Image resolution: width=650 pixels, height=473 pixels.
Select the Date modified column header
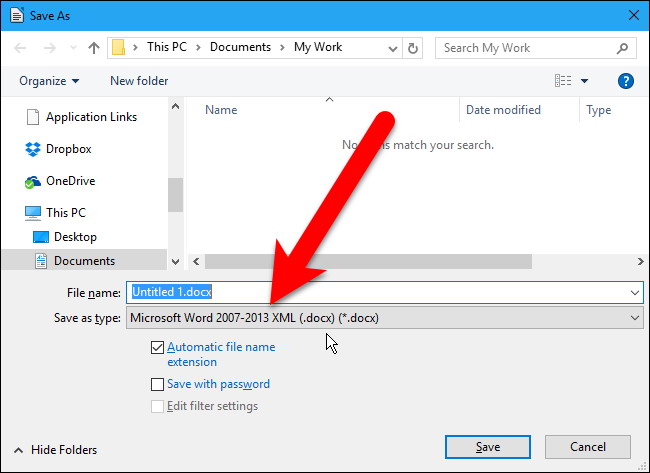503,110
